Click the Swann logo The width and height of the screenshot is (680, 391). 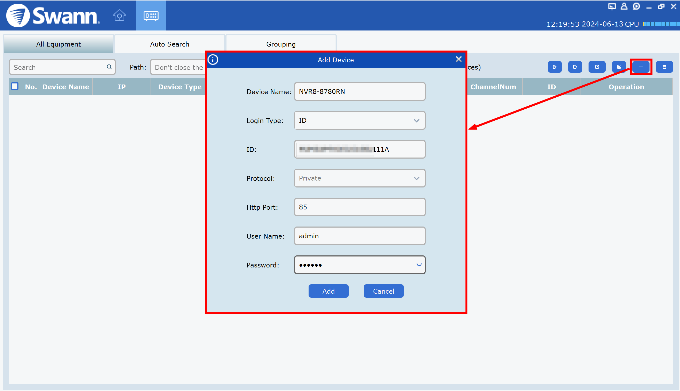(52, 16)
